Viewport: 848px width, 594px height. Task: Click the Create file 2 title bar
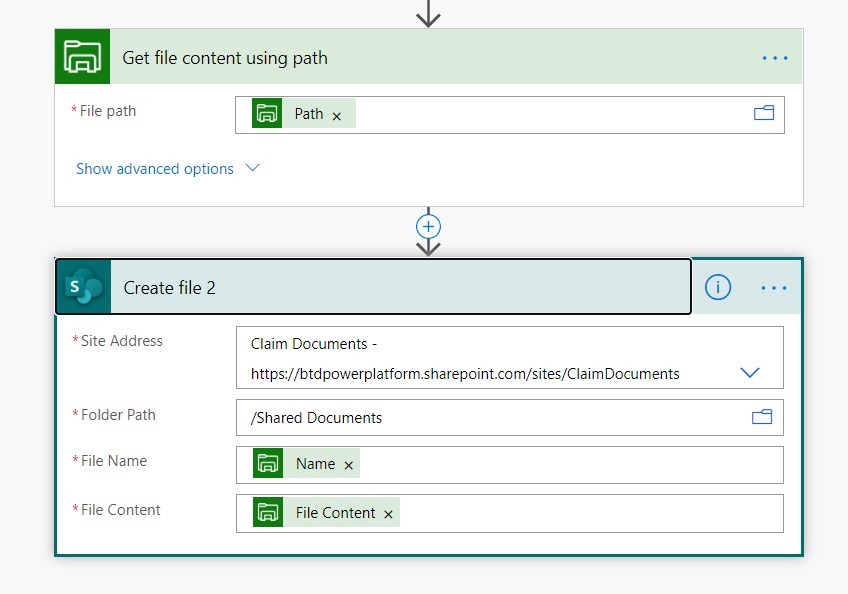pyautogui.click(x=400, y=288)
